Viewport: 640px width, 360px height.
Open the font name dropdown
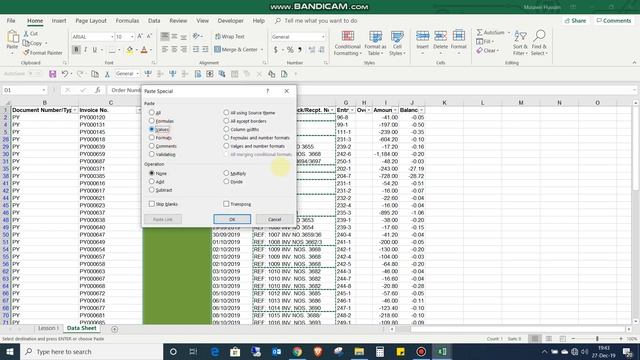[x=112, y=37]
